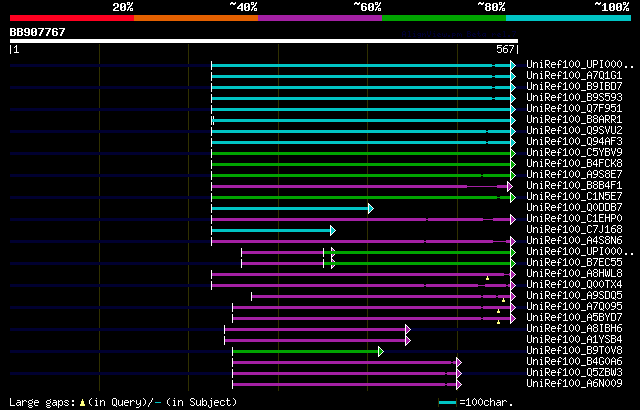Open the UniRef100_Q7F951 hit label
The height and width of the screenshot is (410, 640).
click(x=574, y=109)
